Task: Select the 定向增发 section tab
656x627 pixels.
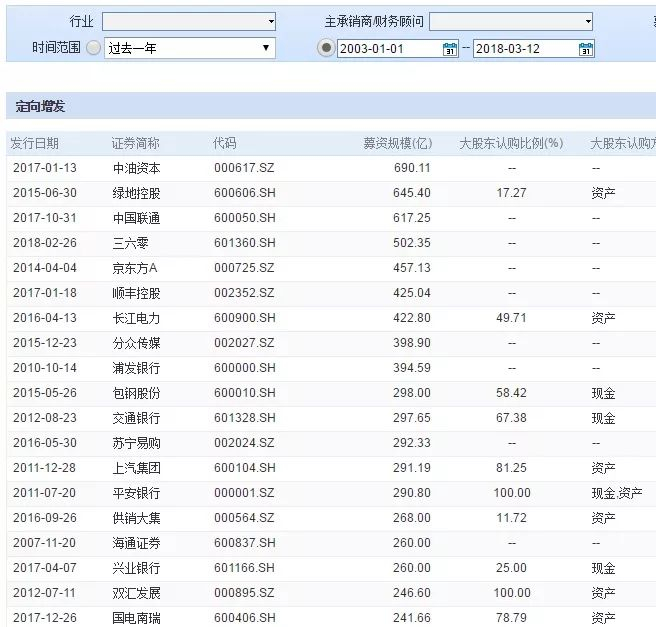Action: tap(41, 107)
